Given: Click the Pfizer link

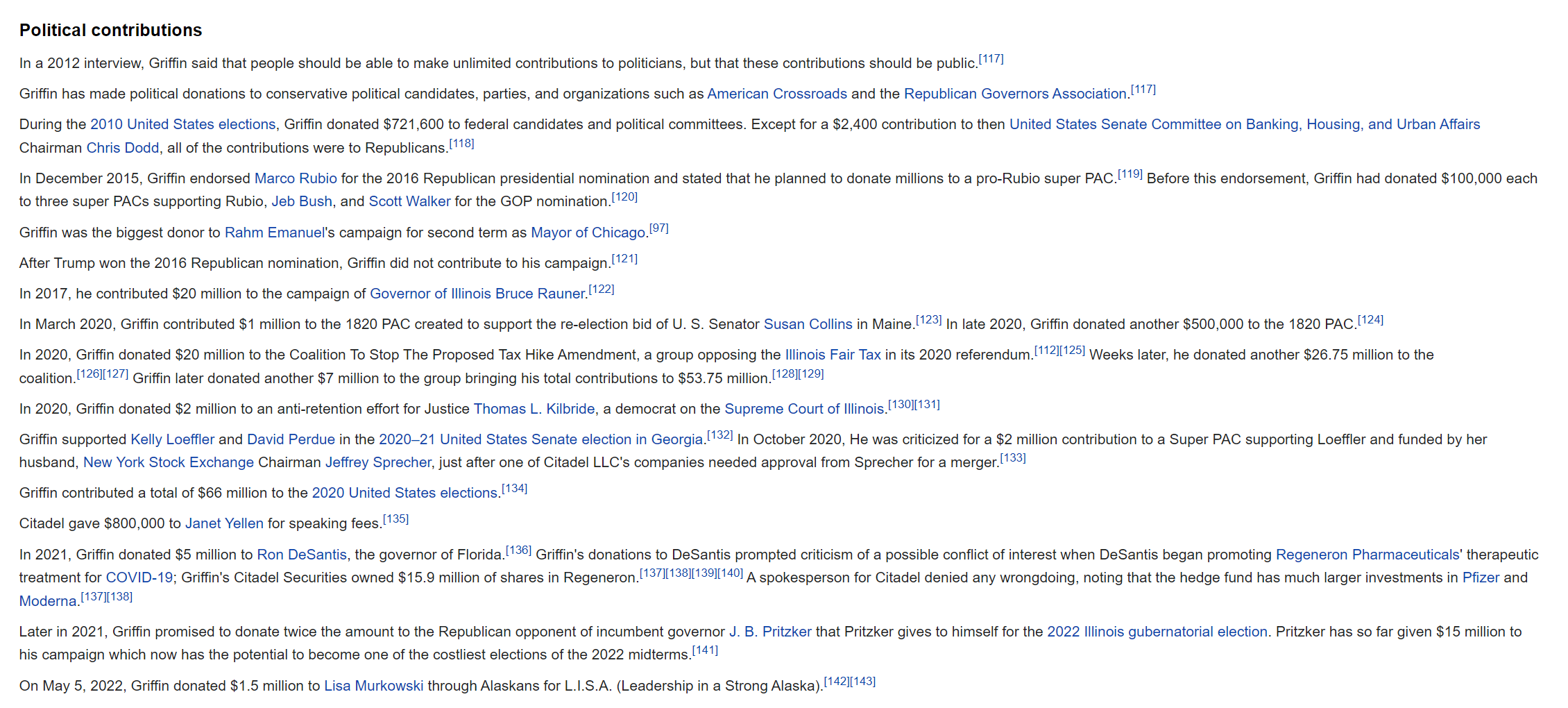Looking at the screenshot, I should [1481, 578].
